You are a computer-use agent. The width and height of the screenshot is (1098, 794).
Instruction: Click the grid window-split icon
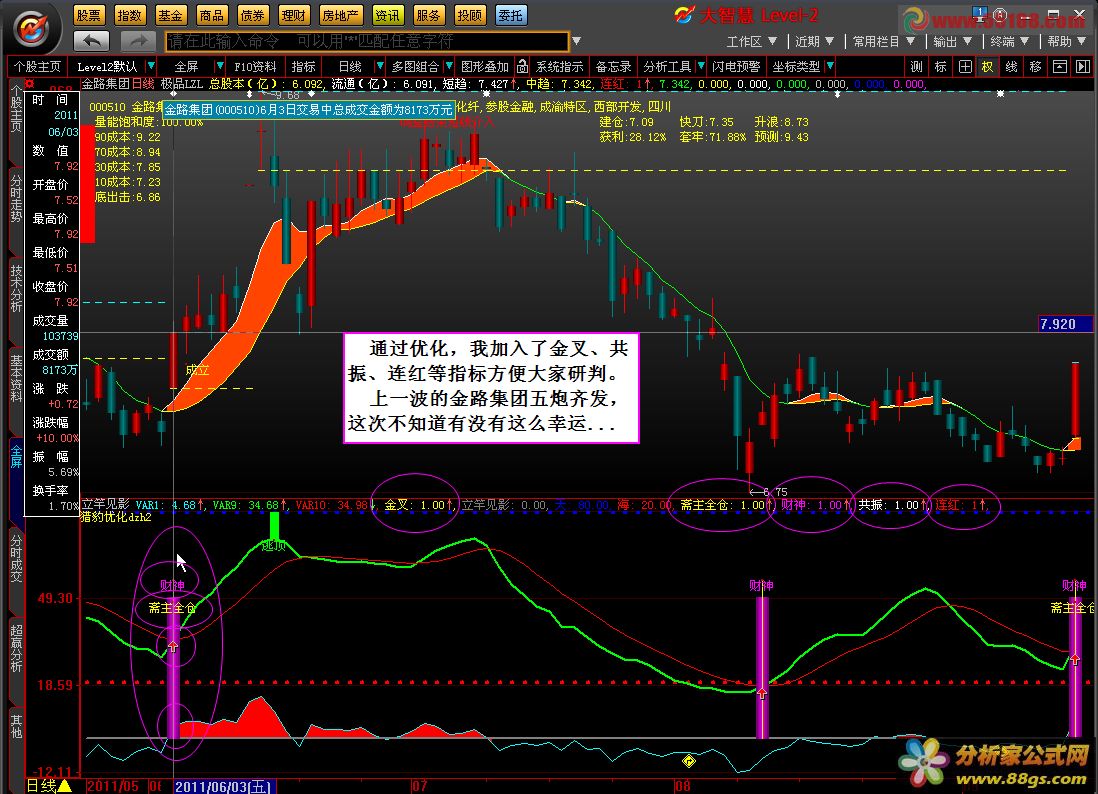pos(965,67)
